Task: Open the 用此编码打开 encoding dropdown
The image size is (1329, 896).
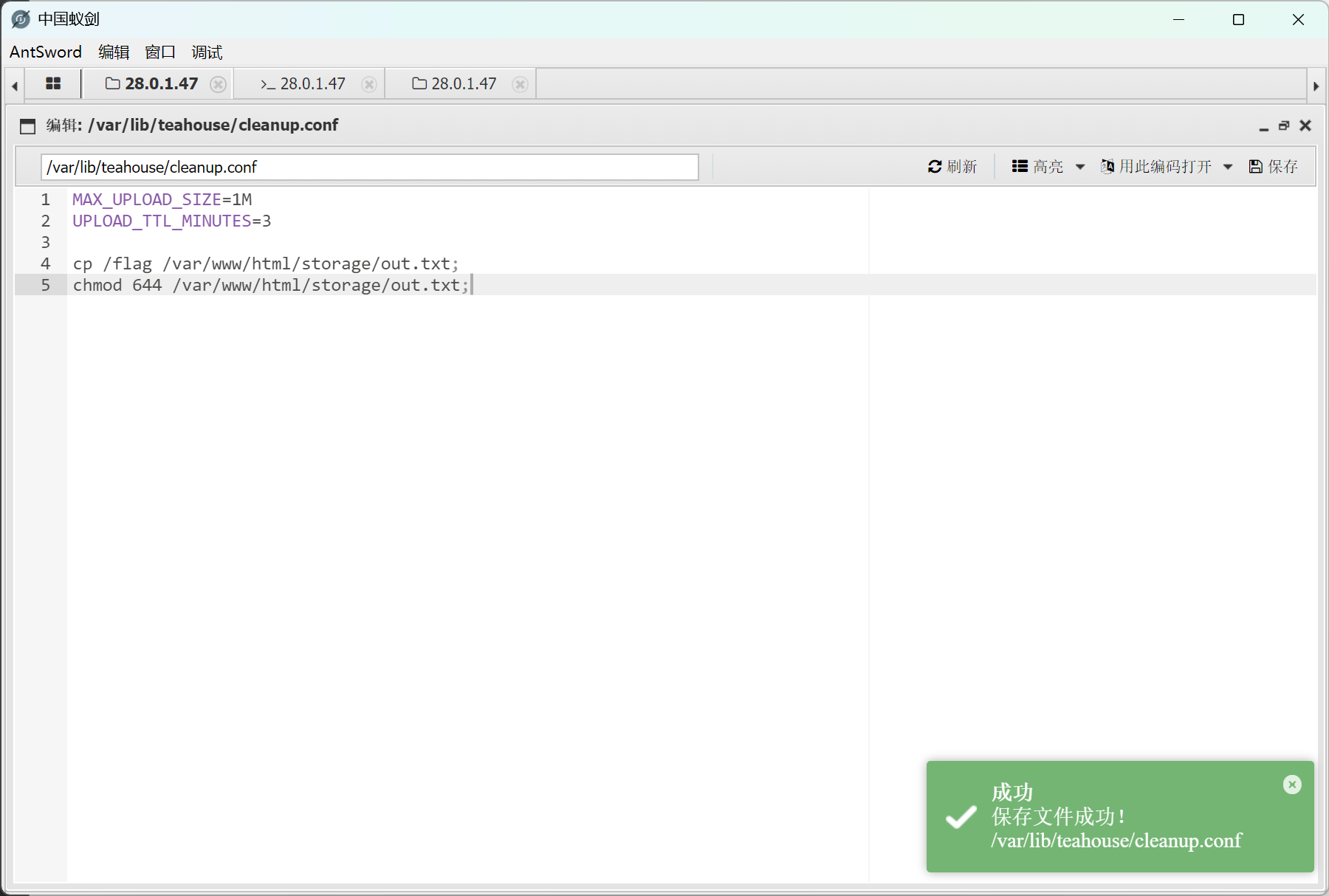Action: (x=1167, y=167)
